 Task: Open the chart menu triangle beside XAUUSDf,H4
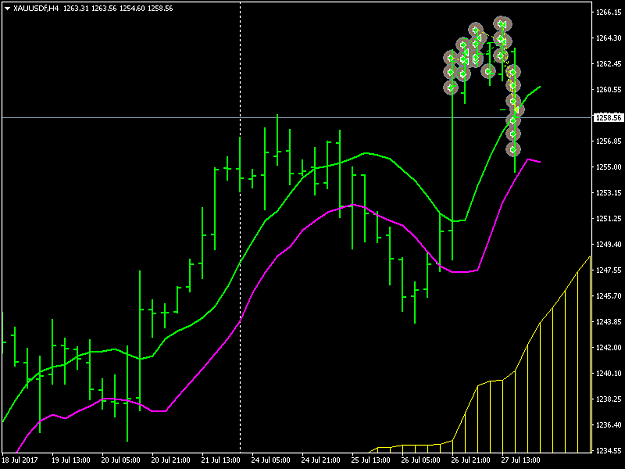tap(8, 8)
